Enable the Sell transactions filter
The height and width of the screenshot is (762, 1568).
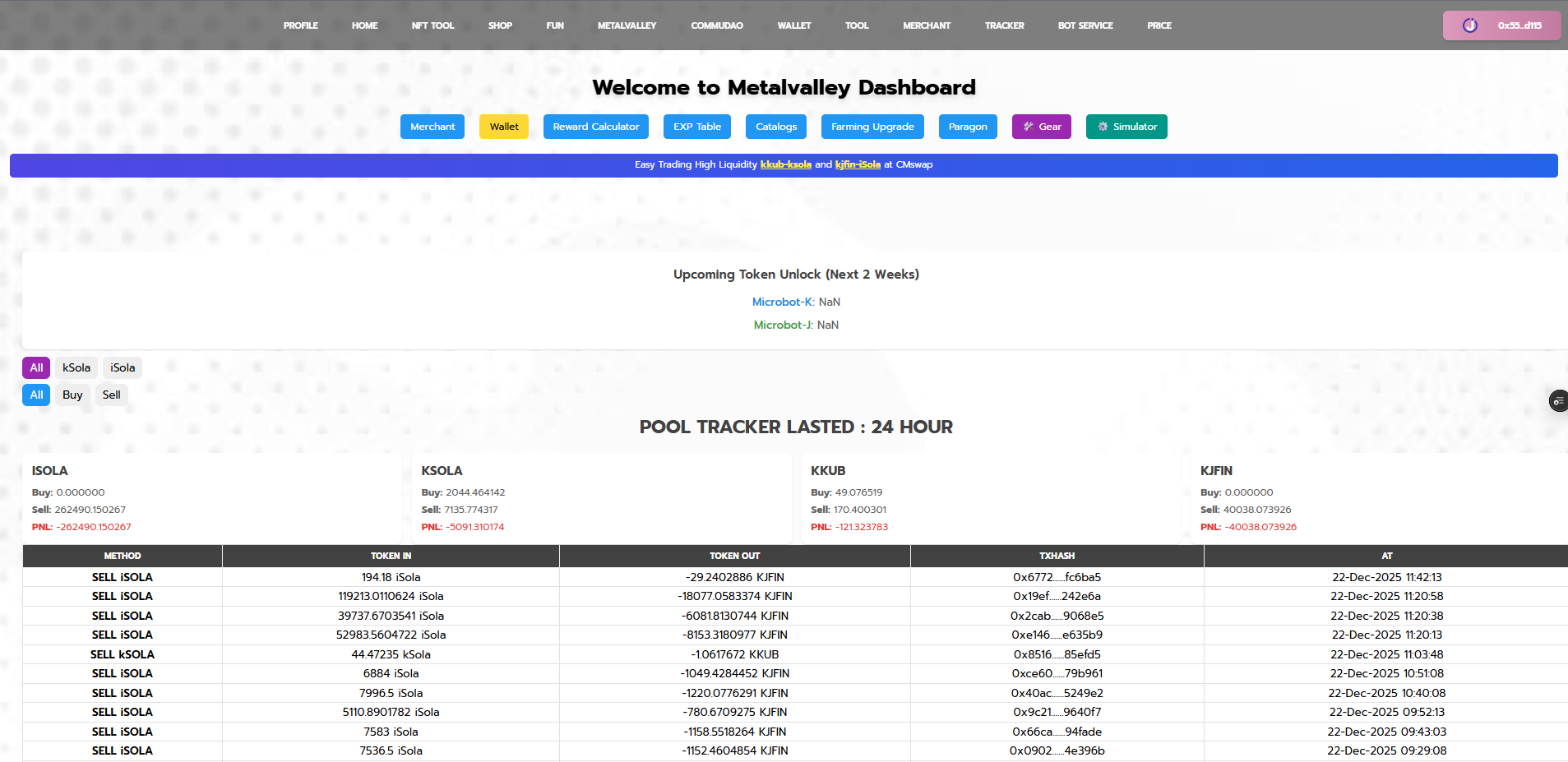[110, 395]
